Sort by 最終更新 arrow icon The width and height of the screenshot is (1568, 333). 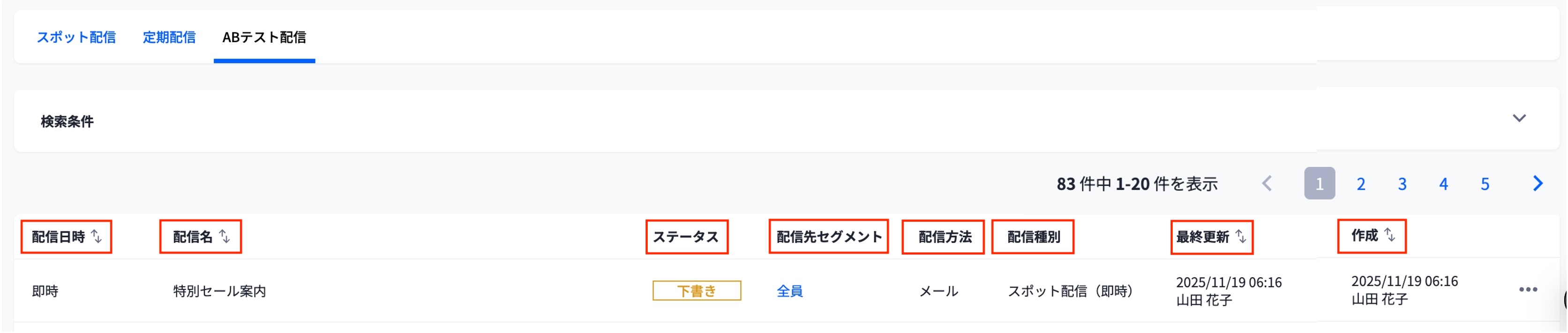1240,236
